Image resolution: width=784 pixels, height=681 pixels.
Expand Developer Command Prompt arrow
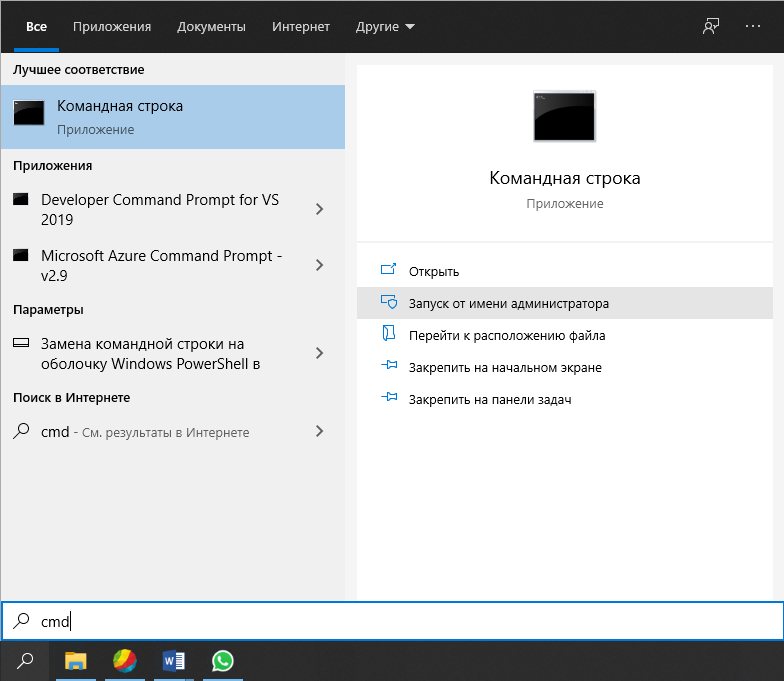[x=320, y=209]
